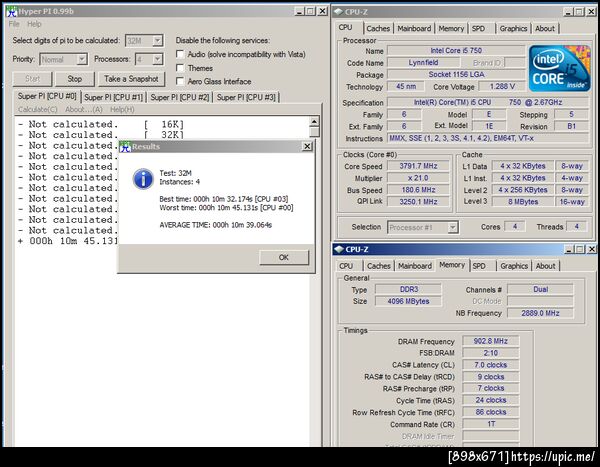
Task: Open Mainboard tab in upper CPU-Z
Action: click(x=414, y=28)
